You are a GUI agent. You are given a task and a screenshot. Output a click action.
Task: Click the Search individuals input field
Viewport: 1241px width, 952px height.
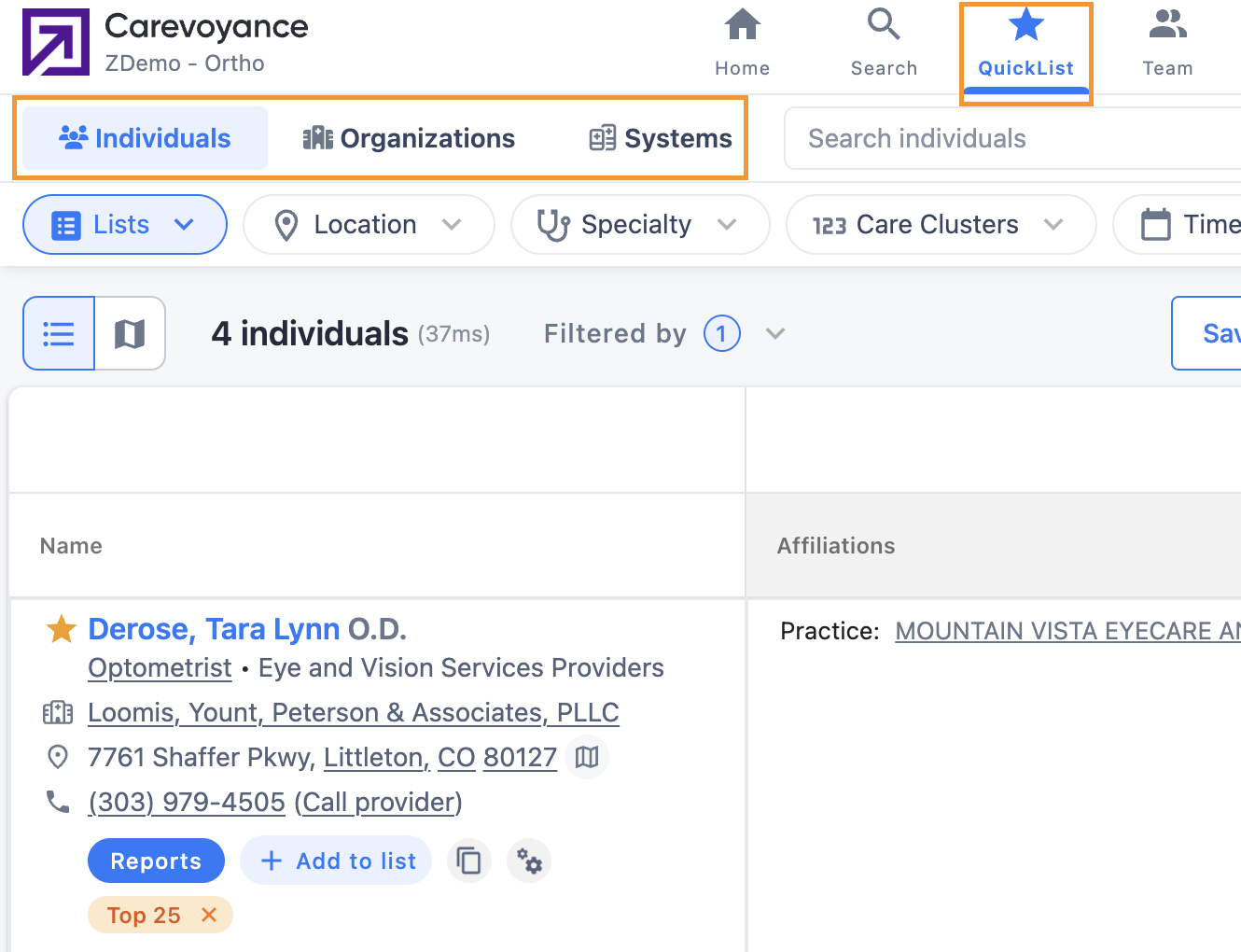point(1013,138)
